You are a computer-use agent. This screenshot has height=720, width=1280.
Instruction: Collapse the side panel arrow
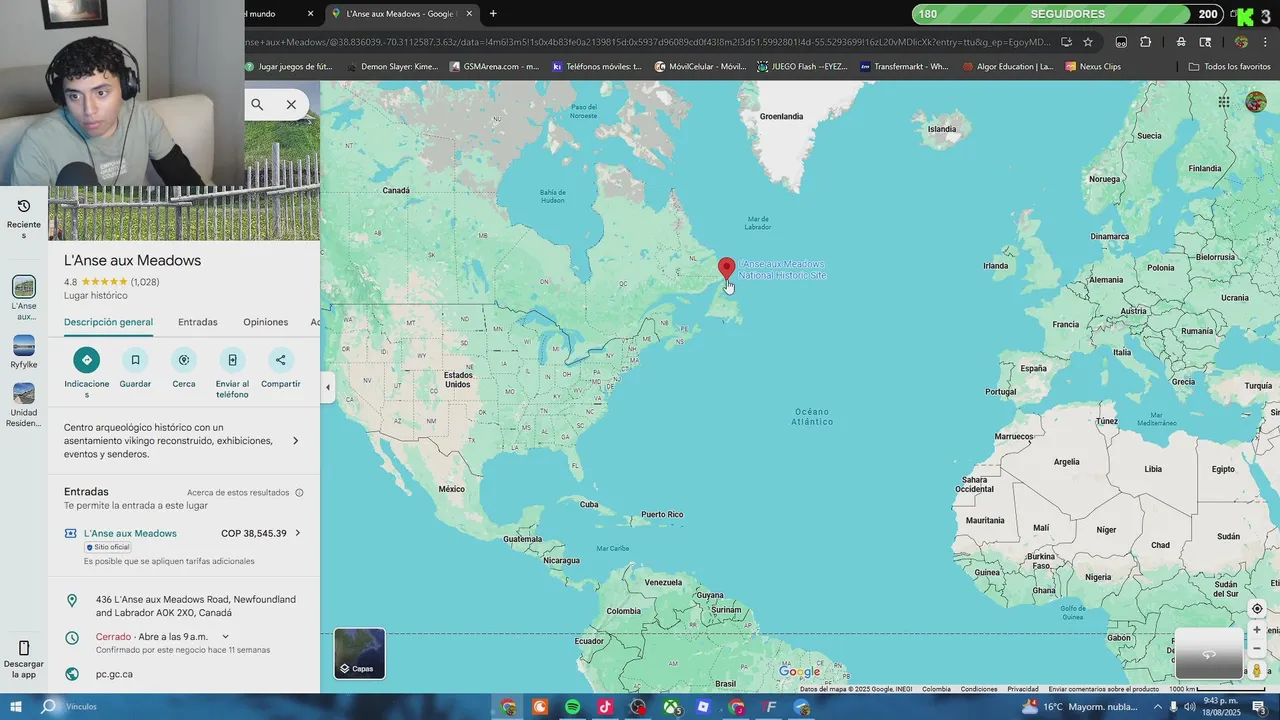click(x=327, y=387)
